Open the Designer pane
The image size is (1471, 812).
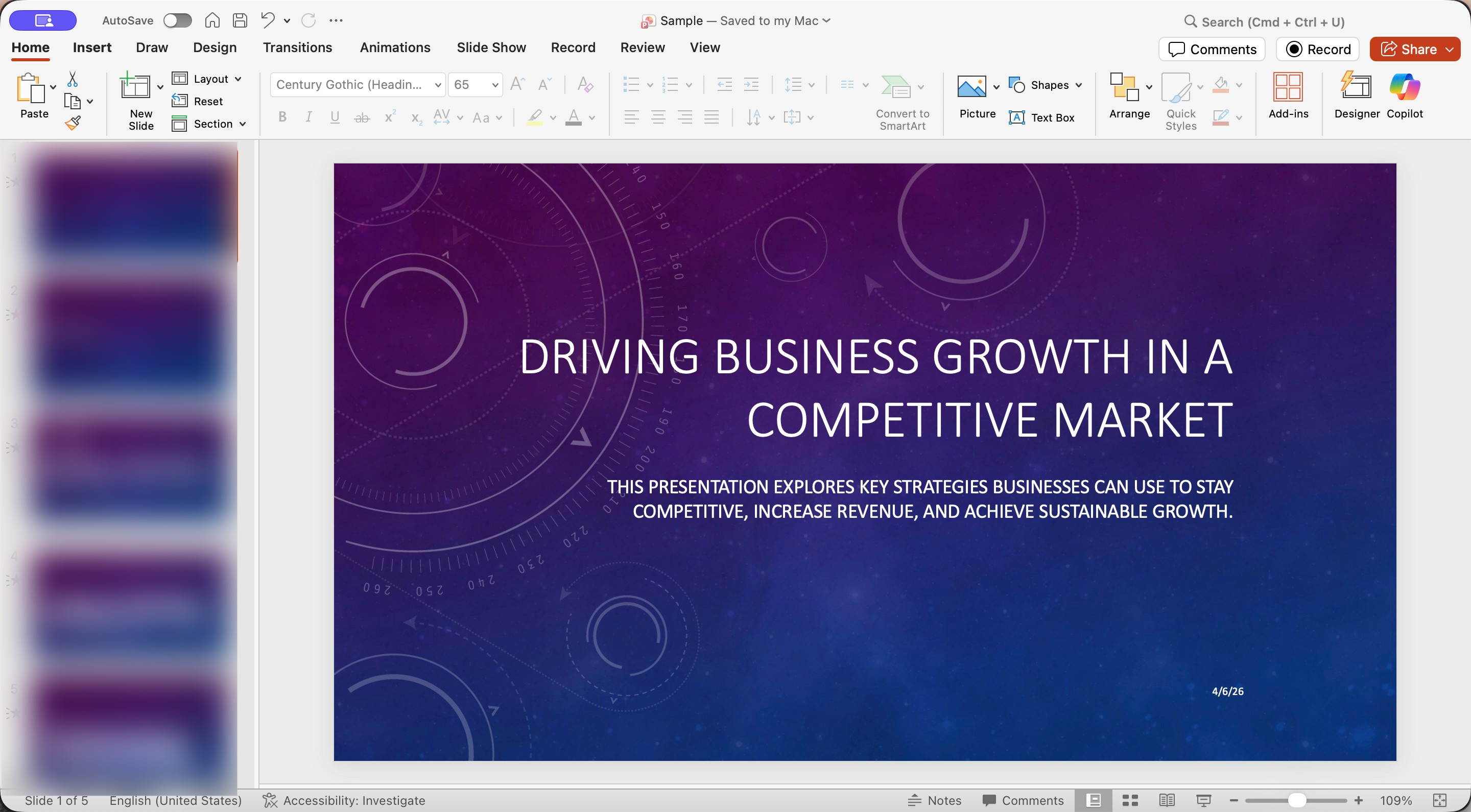click(1356, 95)
